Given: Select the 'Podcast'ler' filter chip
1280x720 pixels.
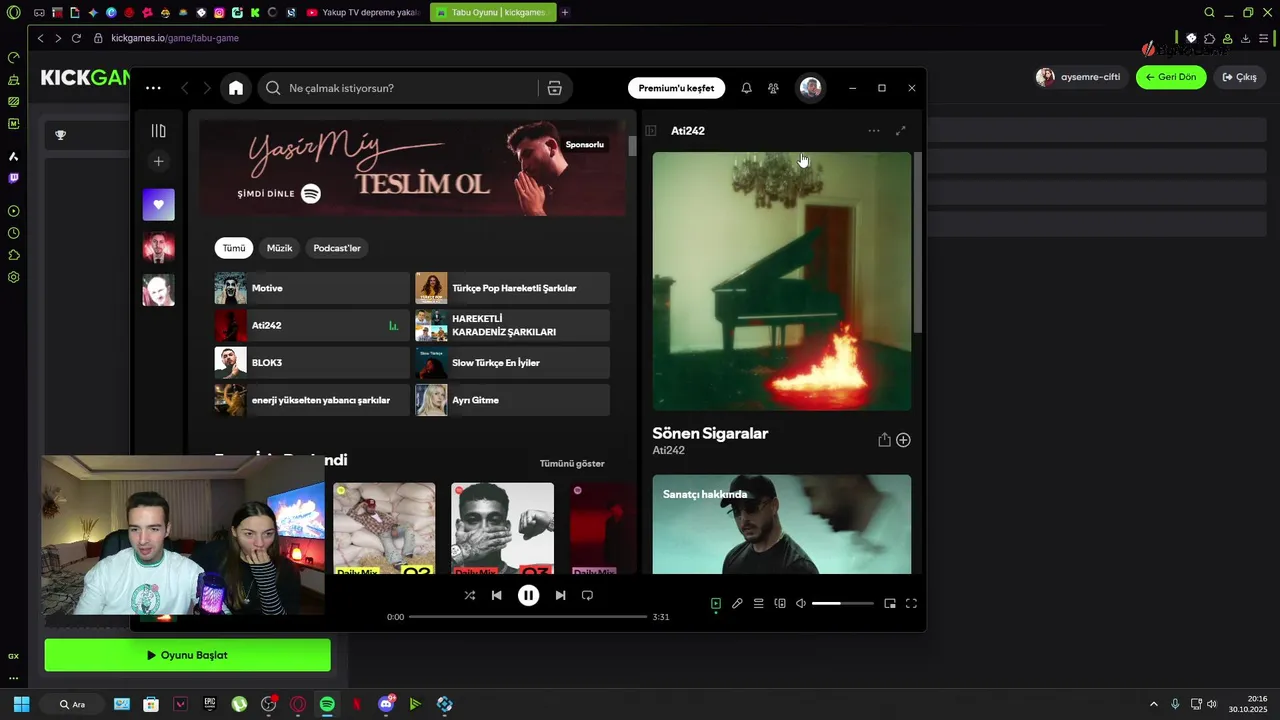Looking at the screenshot, I should click(337, 248).
